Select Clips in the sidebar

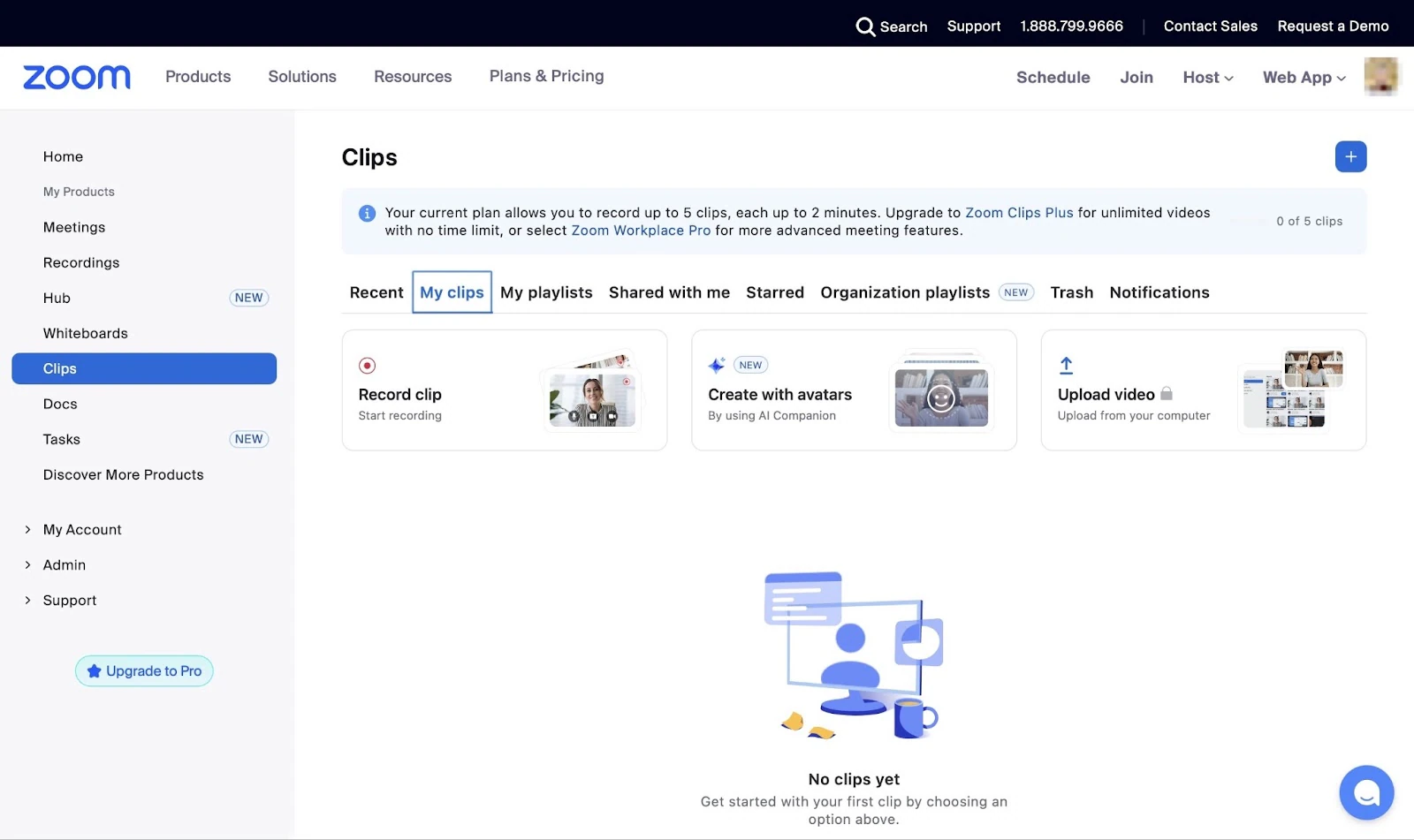click(144, 368)
